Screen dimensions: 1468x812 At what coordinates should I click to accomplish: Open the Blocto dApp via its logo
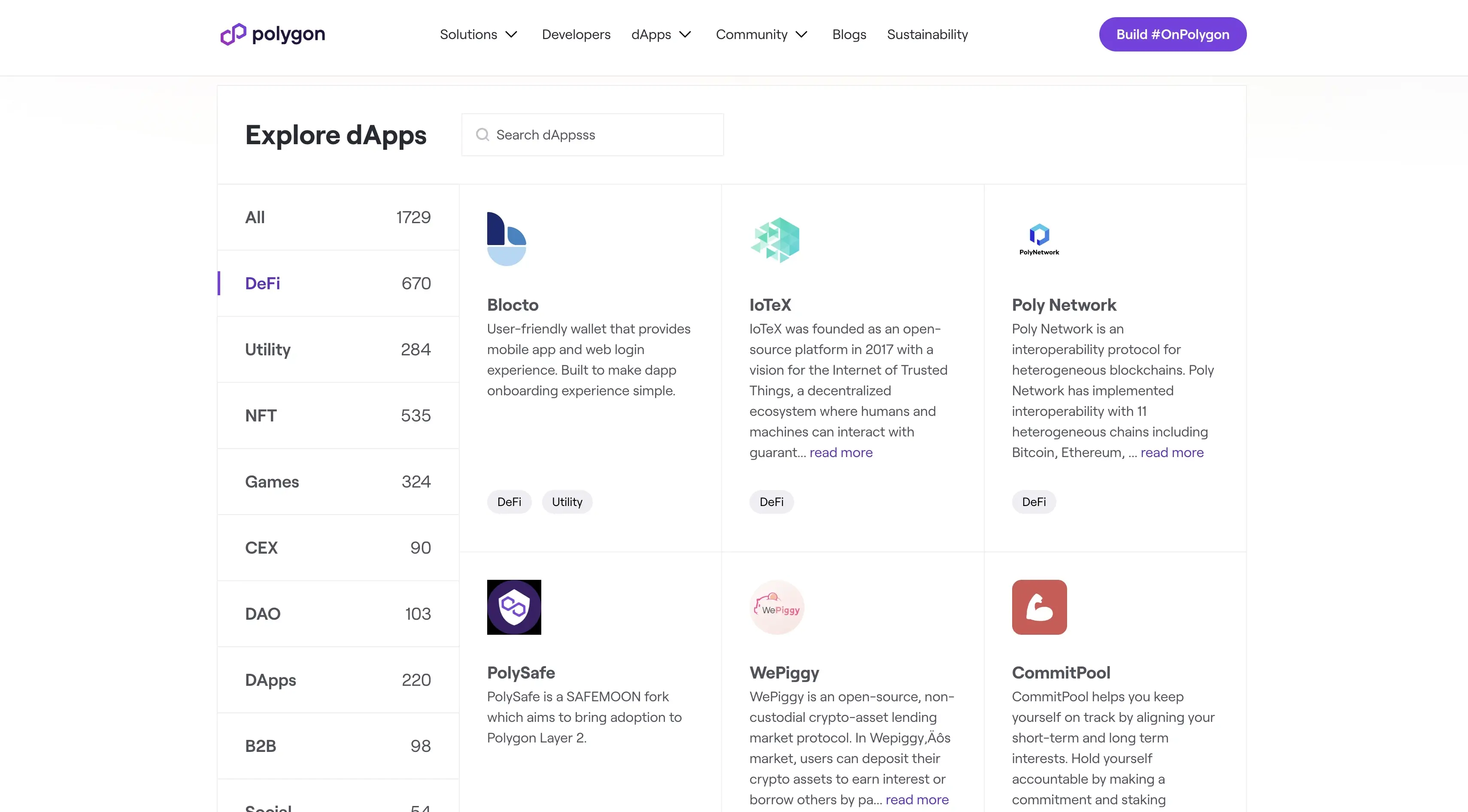click(506, 238)
